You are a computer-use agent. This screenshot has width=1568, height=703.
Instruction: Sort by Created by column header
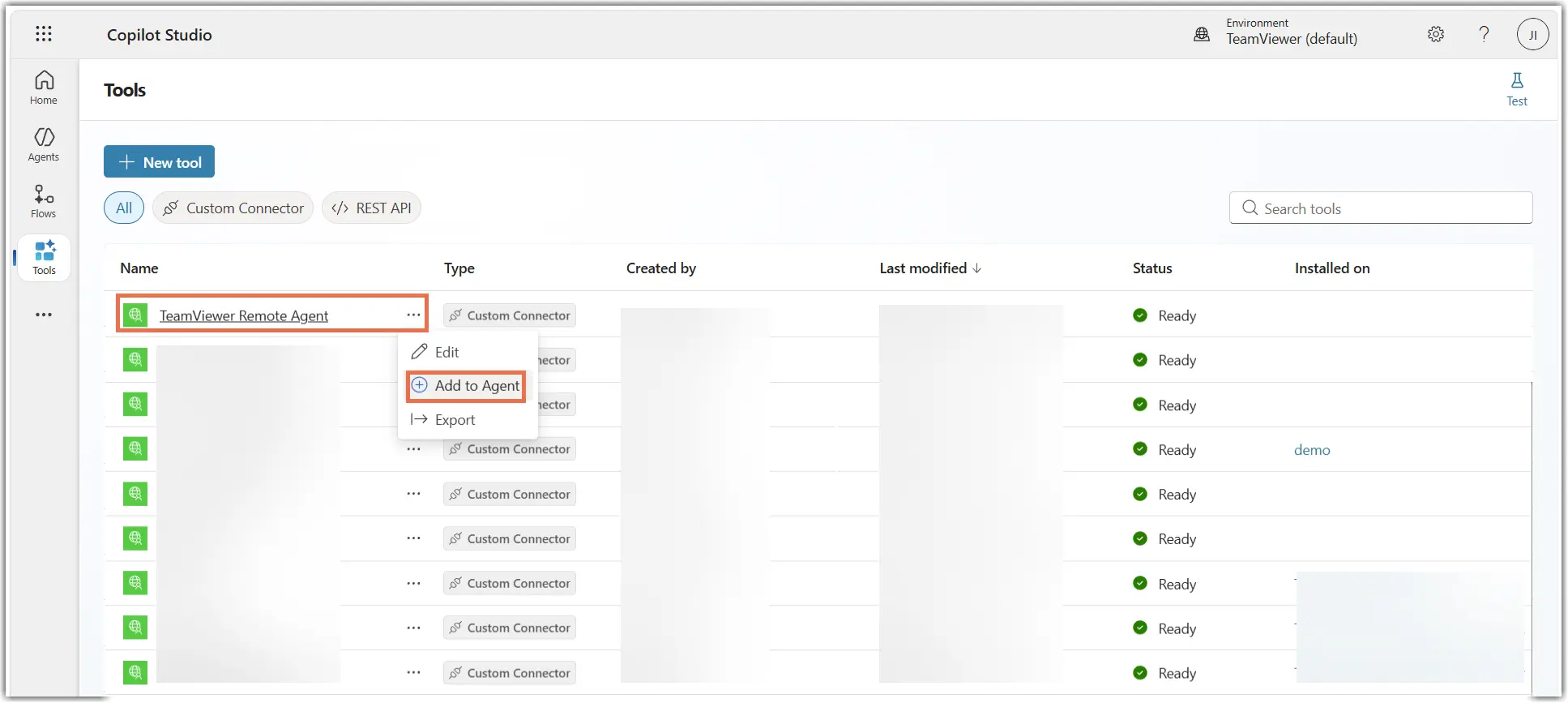661,268
